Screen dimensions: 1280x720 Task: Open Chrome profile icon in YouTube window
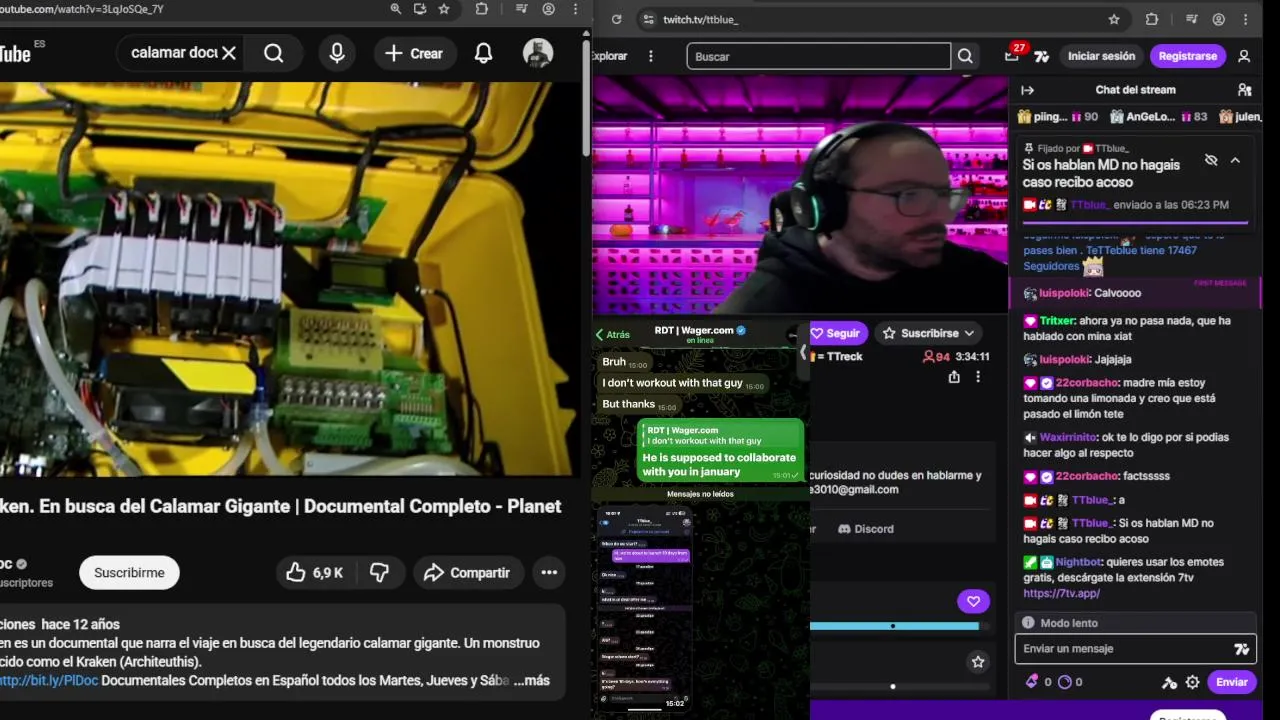click(549, 9)
